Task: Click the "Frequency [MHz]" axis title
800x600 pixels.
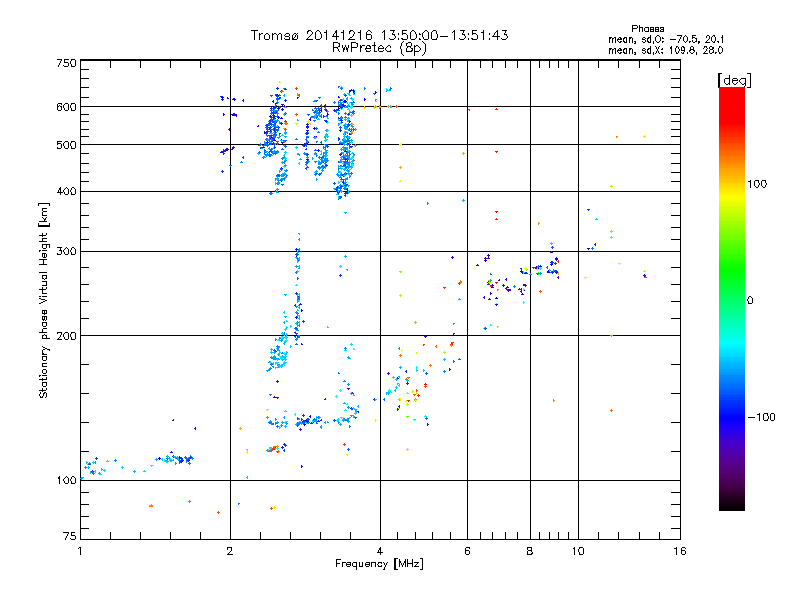Action: 379,564
